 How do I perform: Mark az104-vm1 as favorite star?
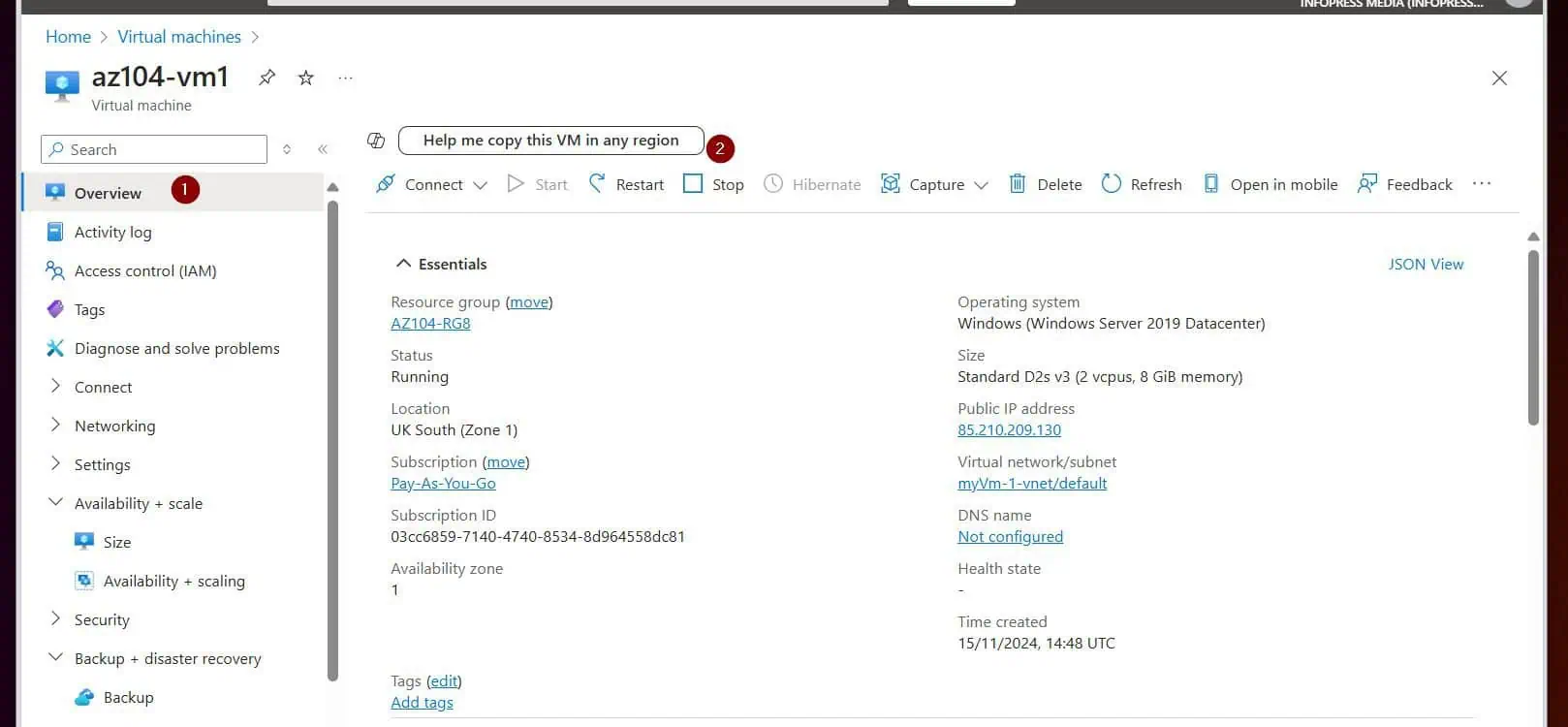[305, 78]
